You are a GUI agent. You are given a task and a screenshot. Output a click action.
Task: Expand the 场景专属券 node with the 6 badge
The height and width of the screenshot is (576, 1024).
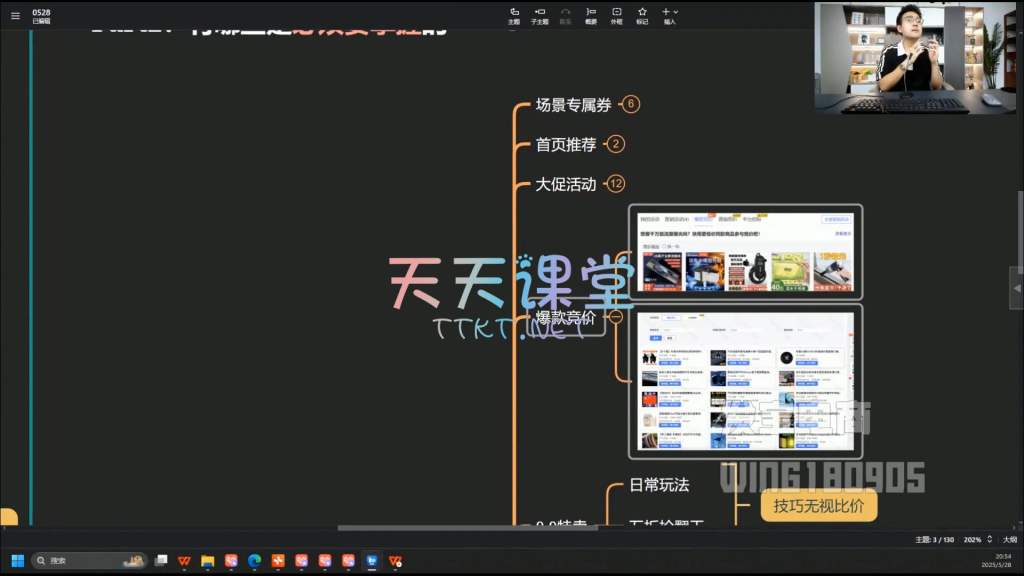click(x=630, y=104)
